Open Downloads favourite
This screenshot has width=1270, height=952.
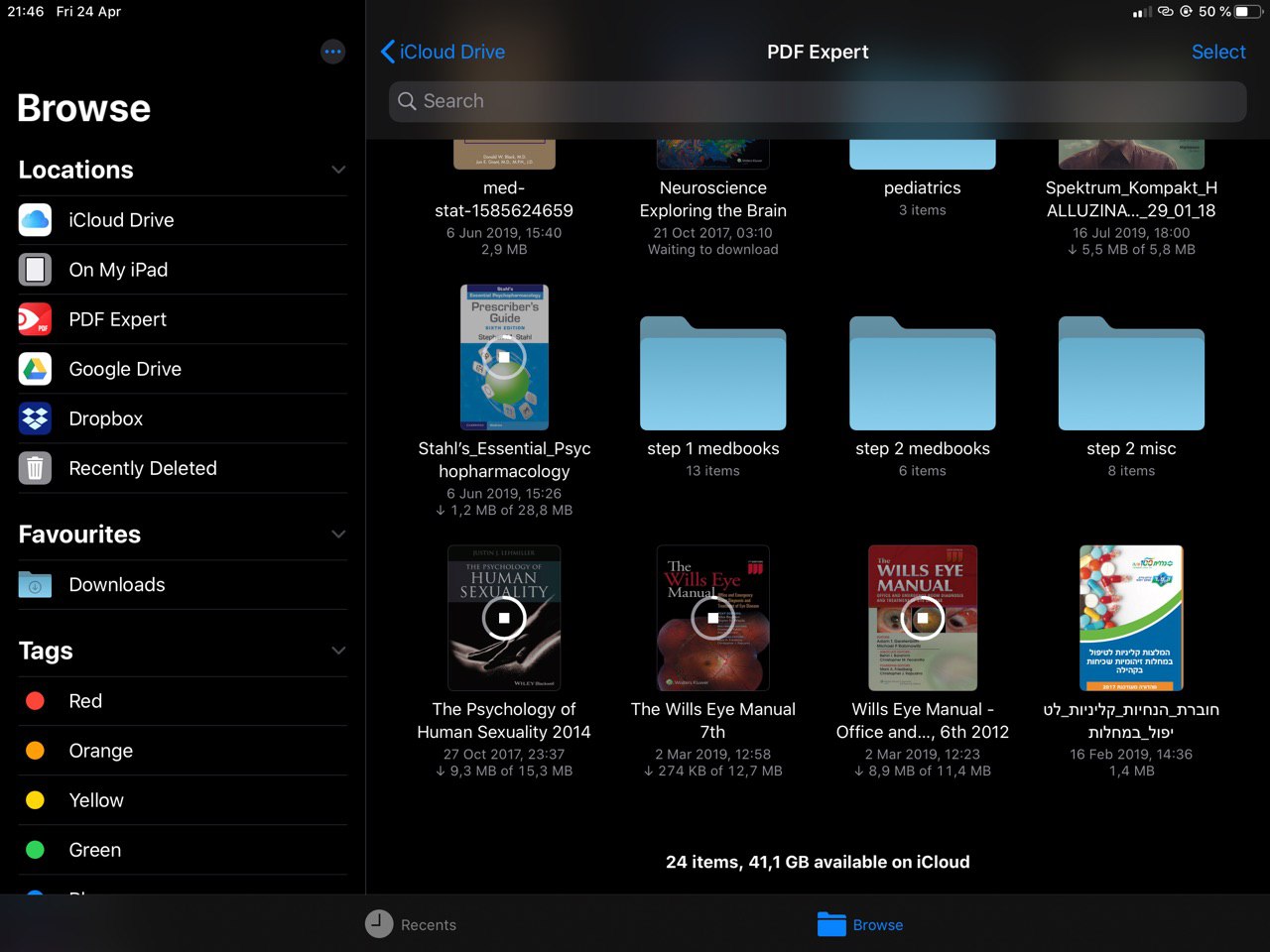(x=183, y=584)
